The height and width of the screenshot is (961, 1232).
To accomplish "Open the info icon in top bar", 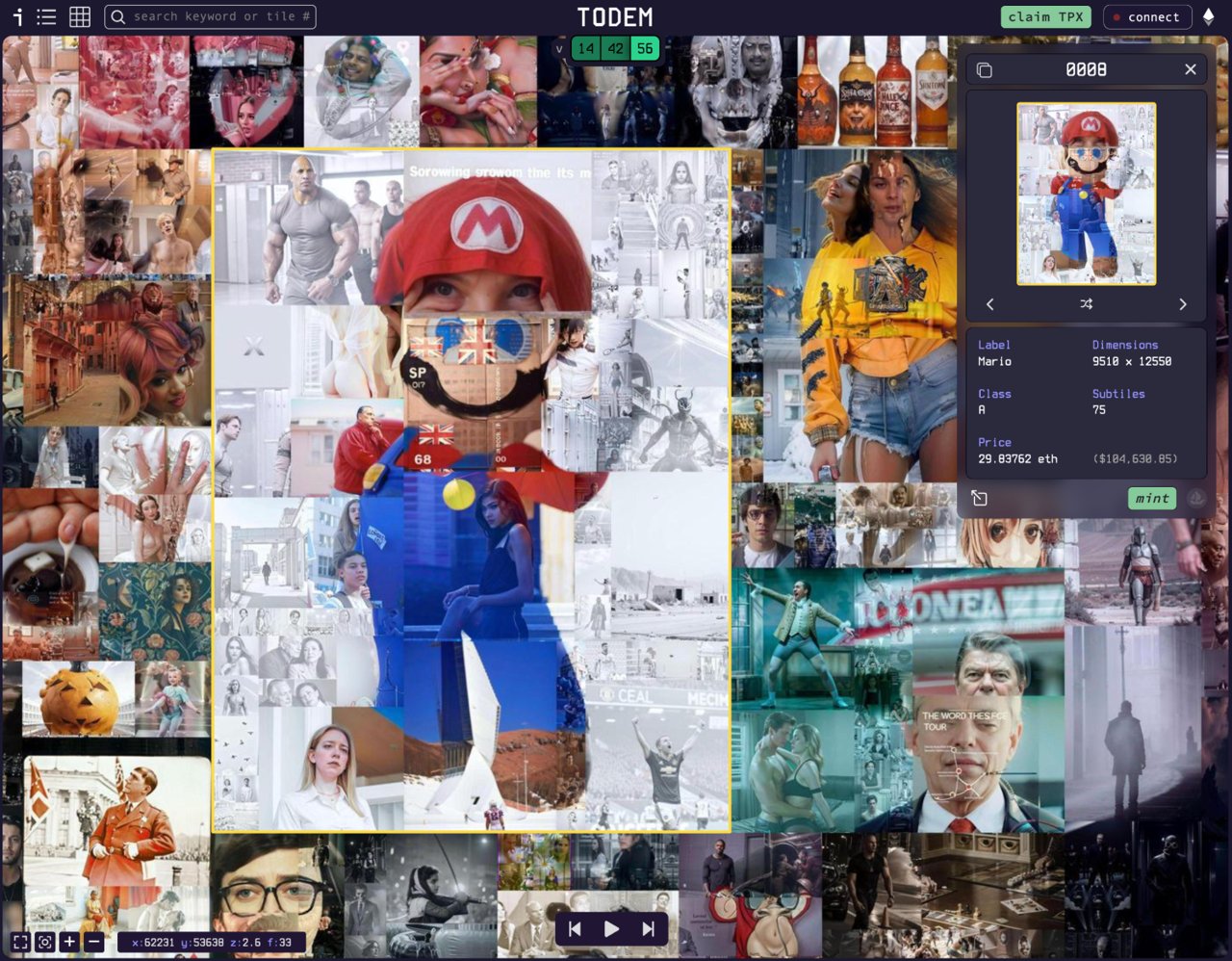I will [18, 16].
